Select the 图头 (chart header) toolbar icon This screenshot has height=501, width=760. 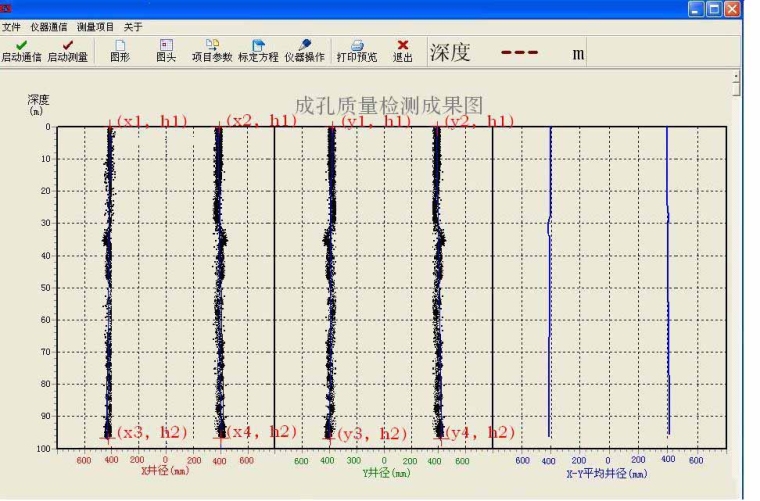pyautogui.click(x=166, y=50)
